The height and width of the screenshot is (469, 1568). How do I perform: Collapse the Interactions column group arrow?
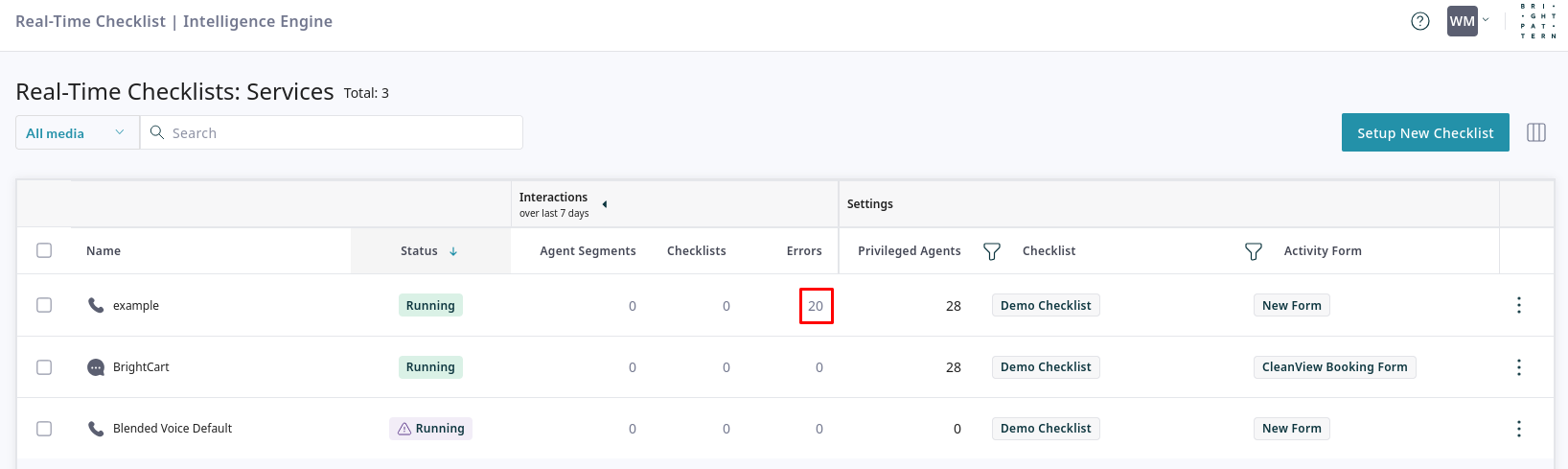click(605, 204)
